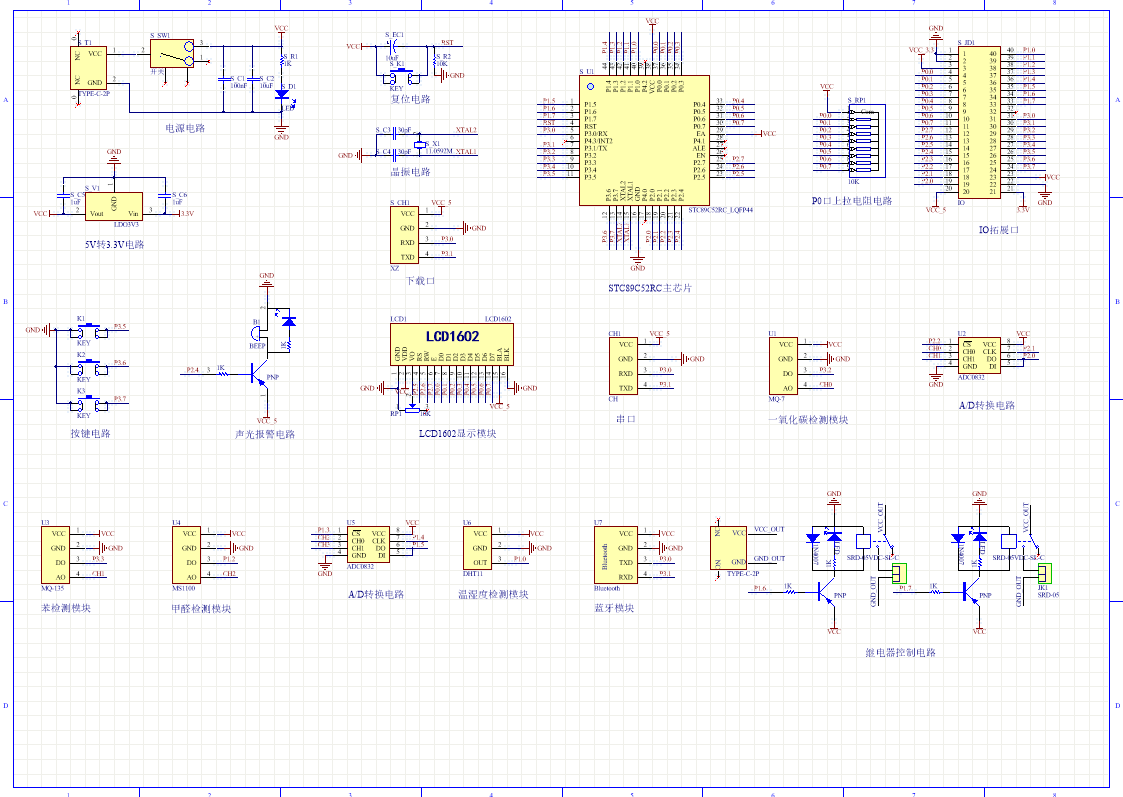Image resolution: width=1123 pixels, height=797 pixels.
Task: Click the MQ-135 sensor U3 component
Action: click(57, 555)
